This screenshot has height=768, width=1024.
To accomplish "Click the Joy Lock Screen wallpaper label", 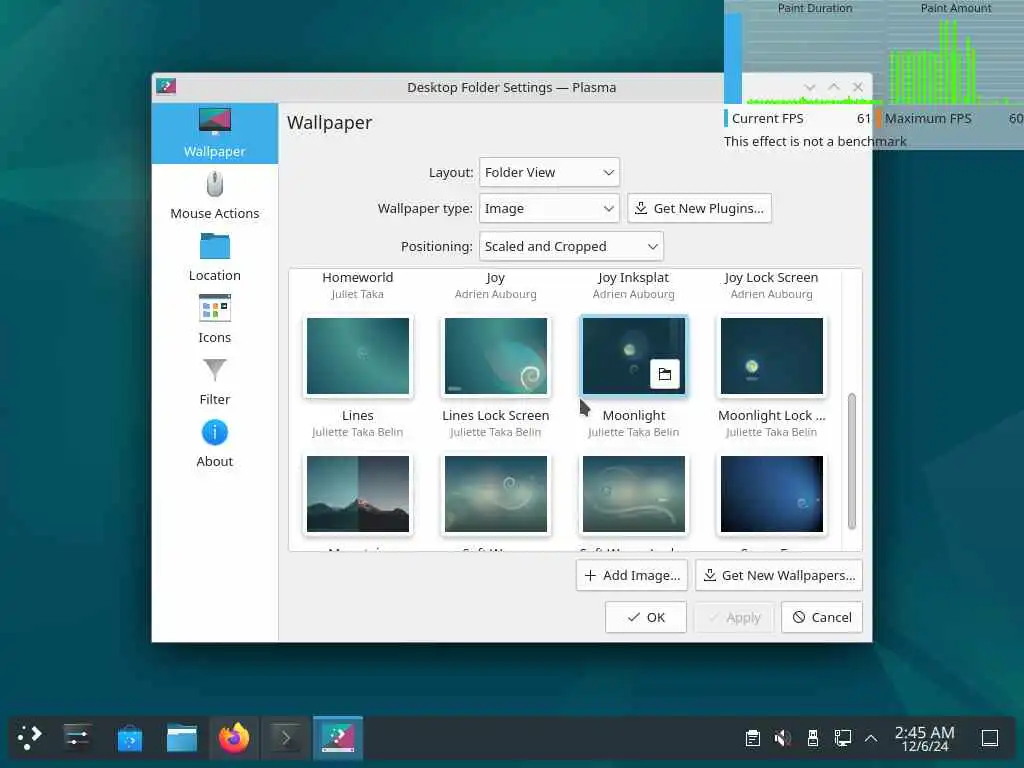I will click(x=771, y=278).
